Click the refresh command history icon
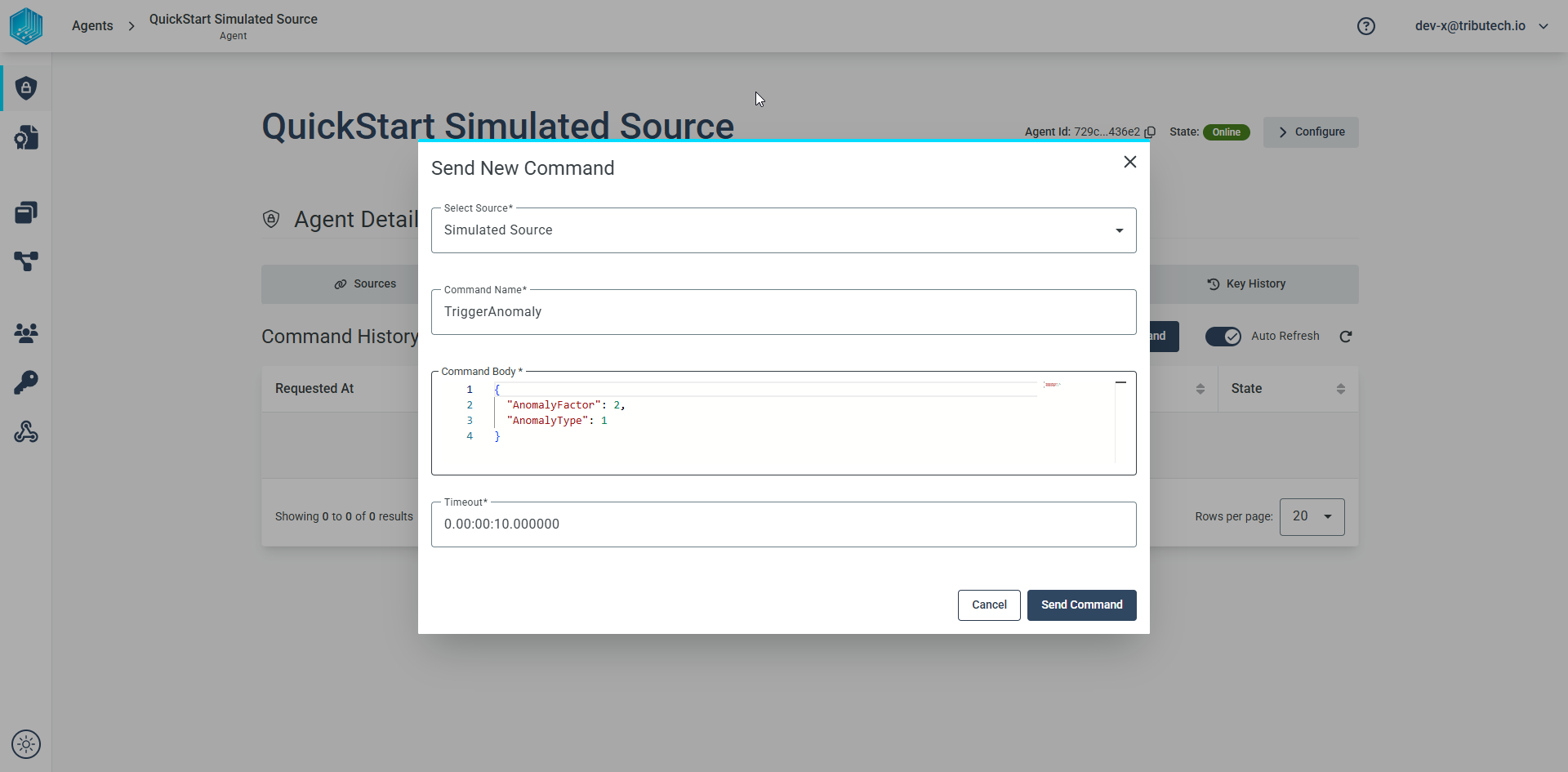 1346,337
